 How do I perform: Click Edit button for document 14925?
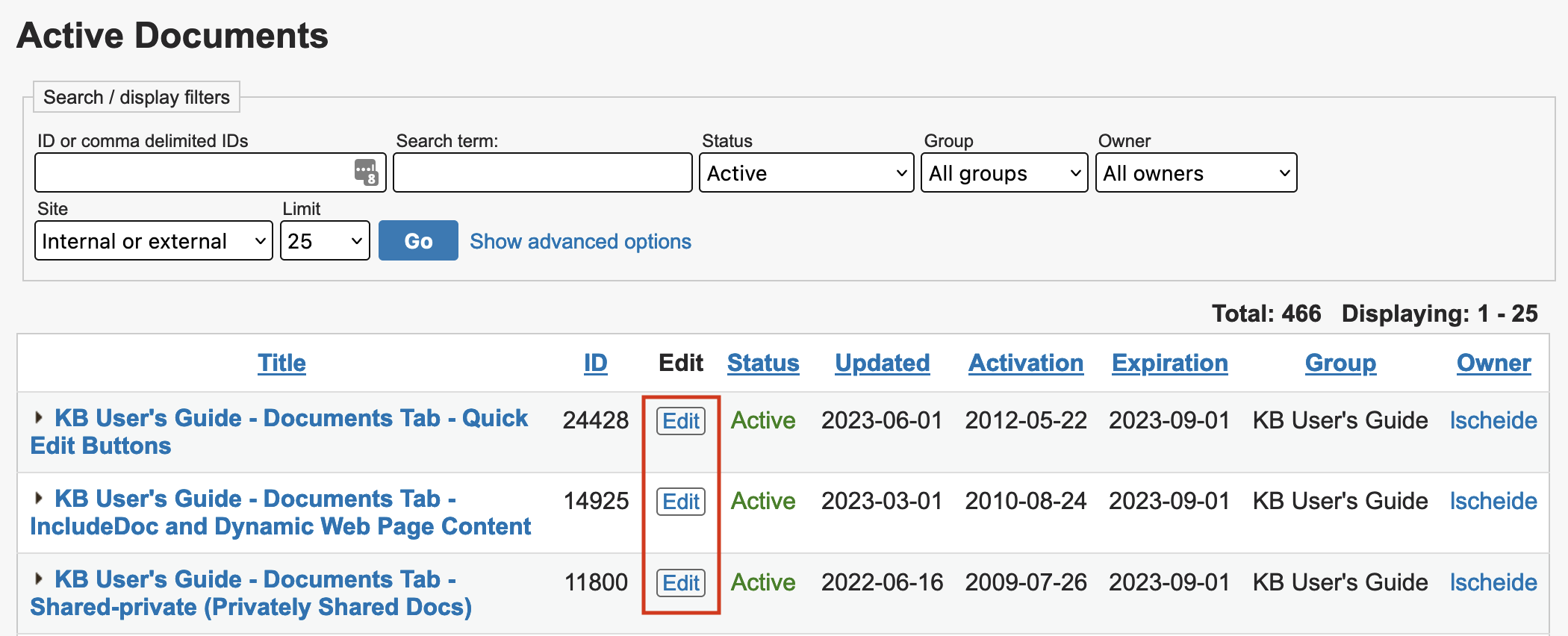[x=681, y=502]
